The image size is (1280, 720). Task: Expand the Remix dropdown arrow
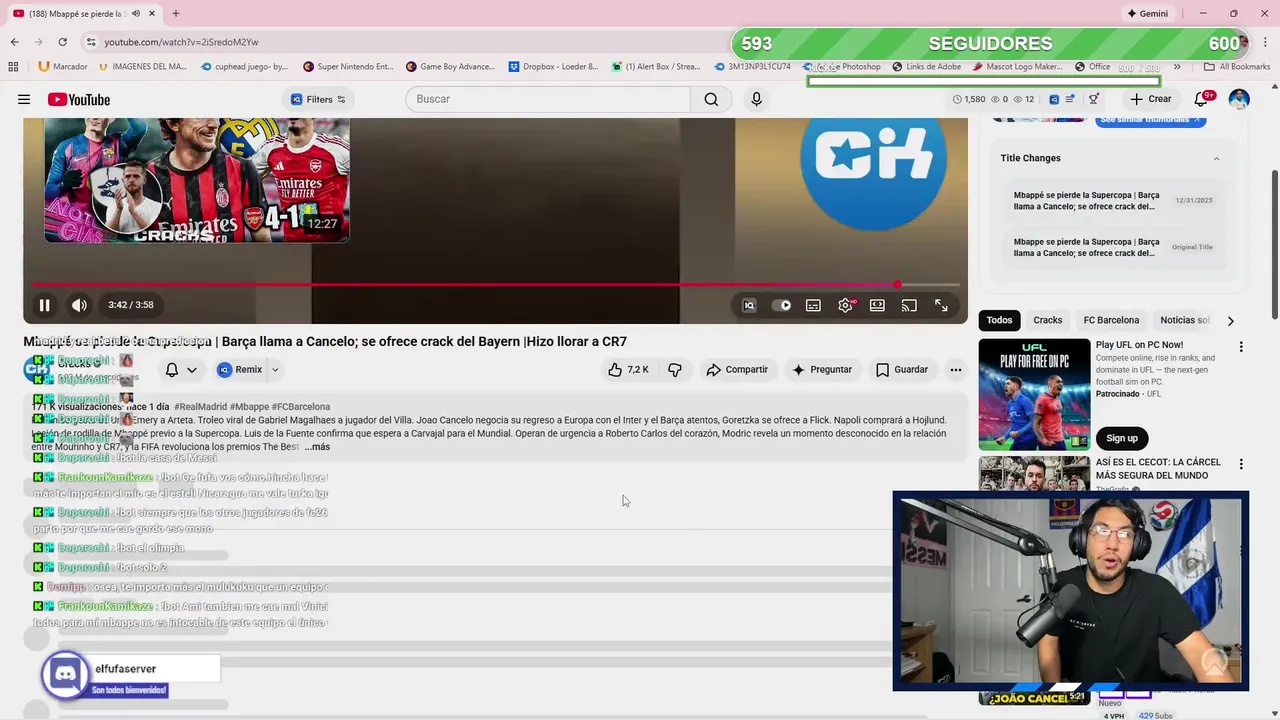pyautogui.click(x=275, y=370)
